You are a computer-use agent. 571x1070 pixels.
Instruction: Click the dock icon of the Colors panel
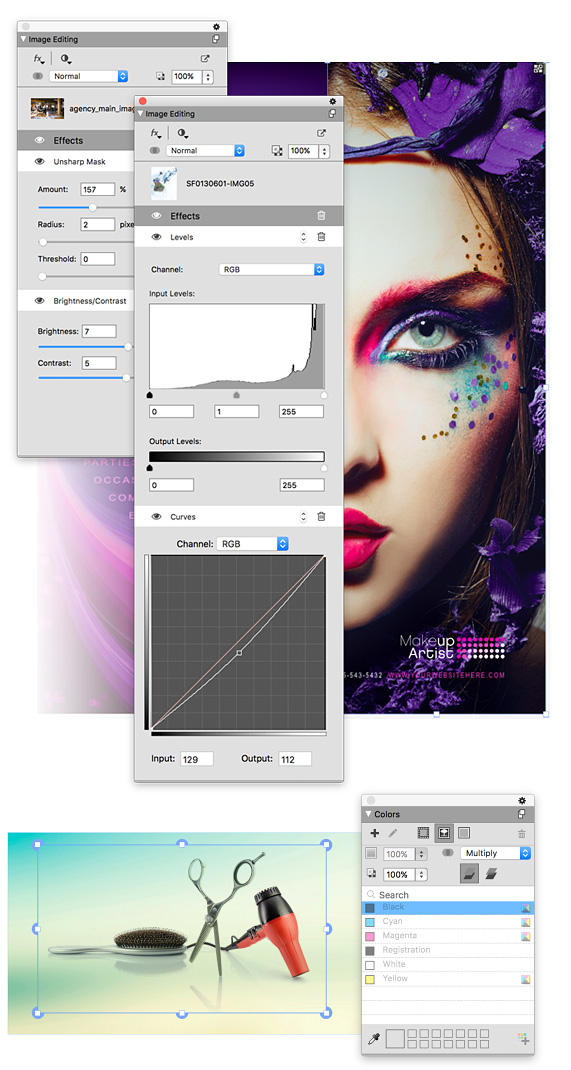(521, 814)
